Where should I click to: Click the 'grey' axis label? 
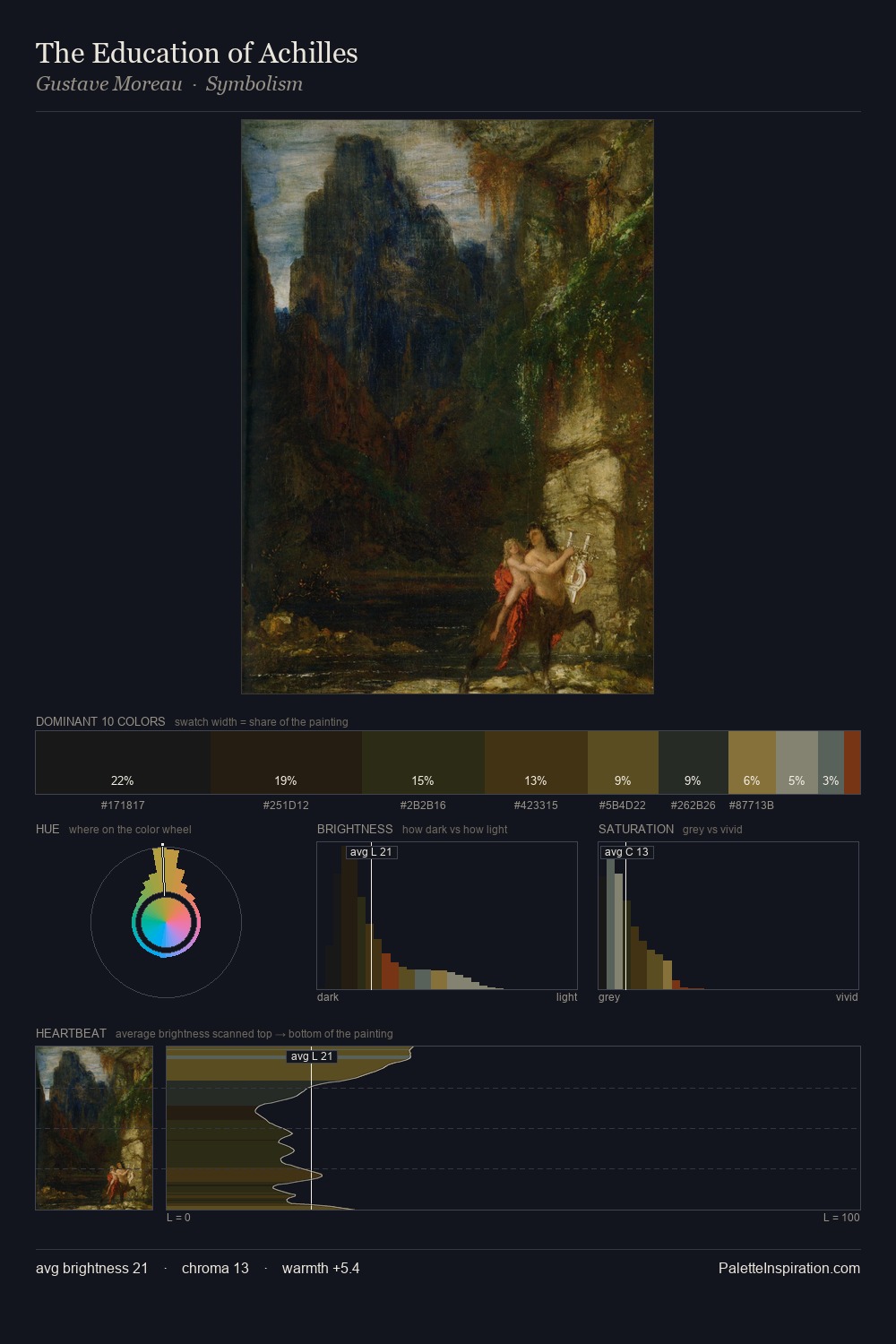pos(609,997)
